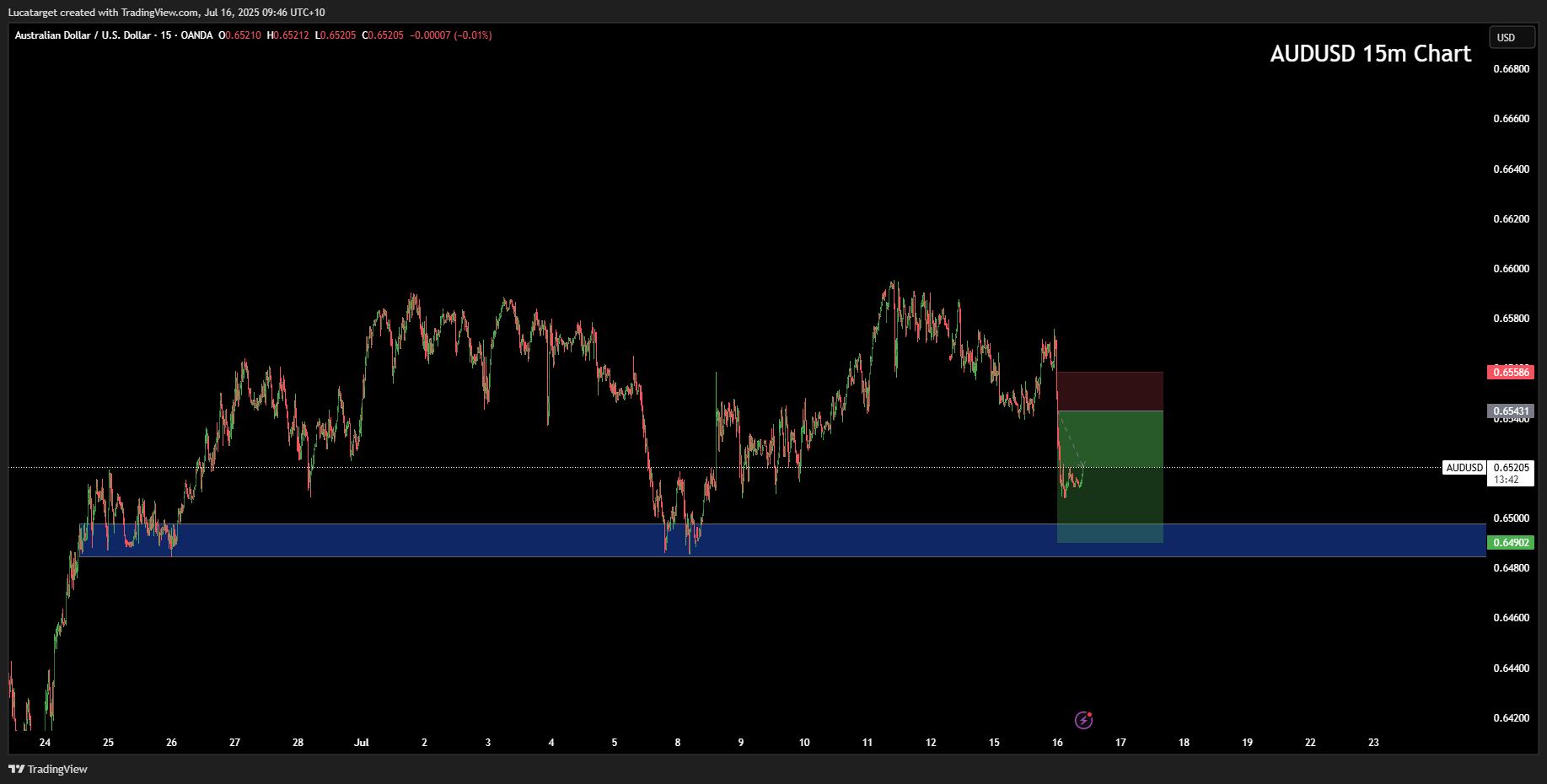Select the "AUDUSD 15m Chart" title text

1370,54
